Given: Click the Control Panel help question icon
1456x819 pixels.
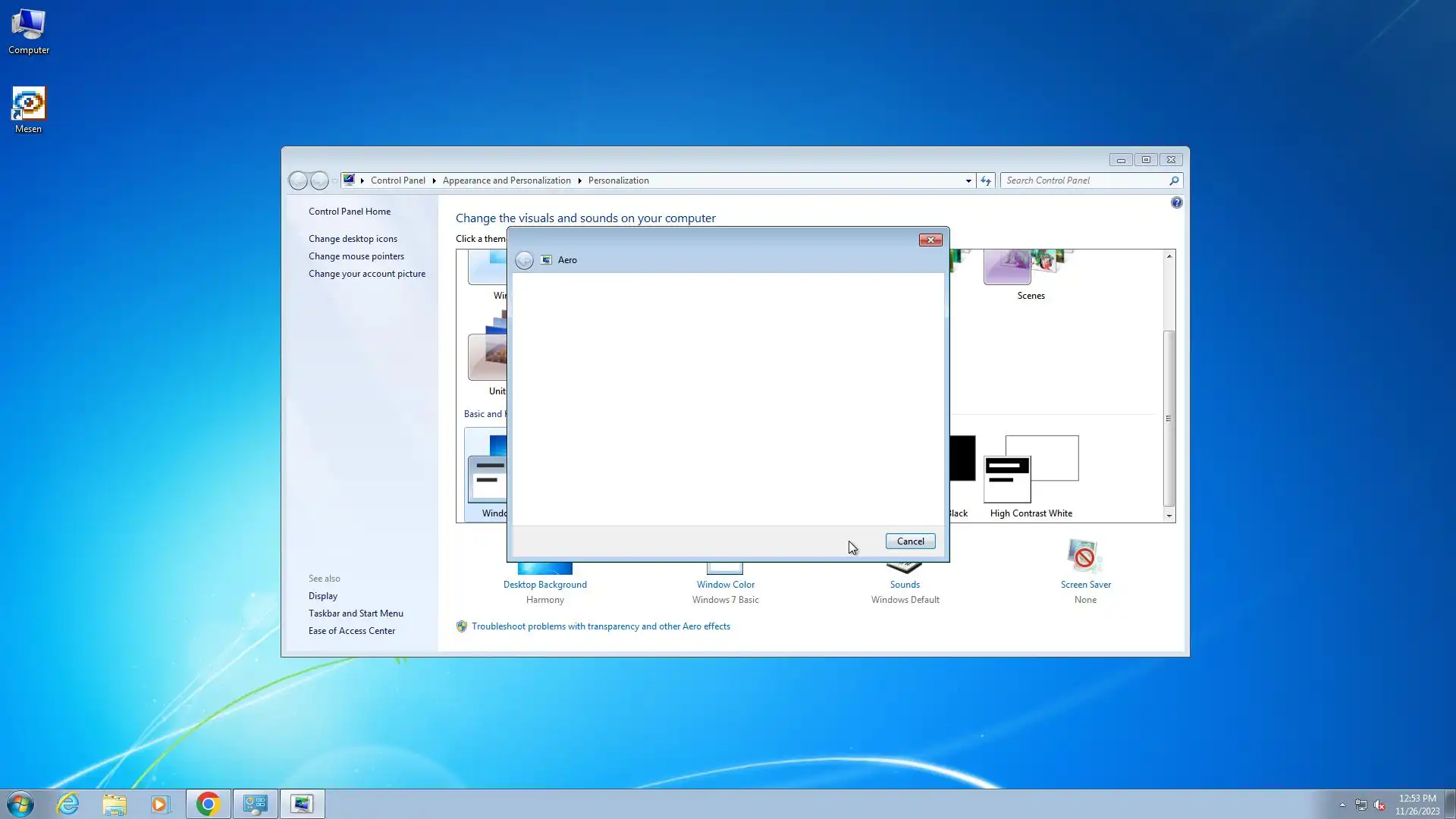Looking at the screenshot, I should 1176,202.
